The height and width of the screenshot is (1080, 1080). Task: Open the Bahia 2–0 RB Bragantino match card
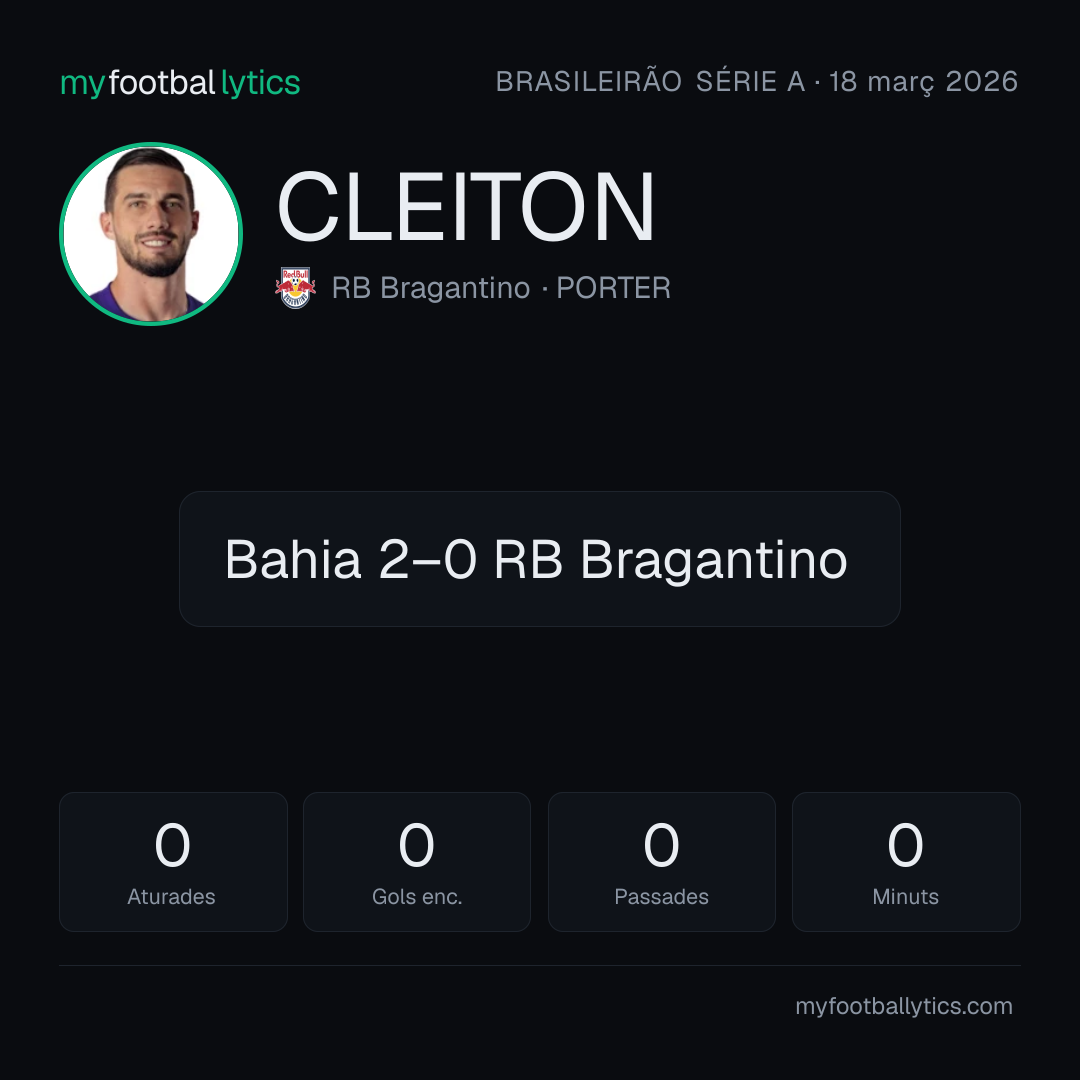[539, 559]
